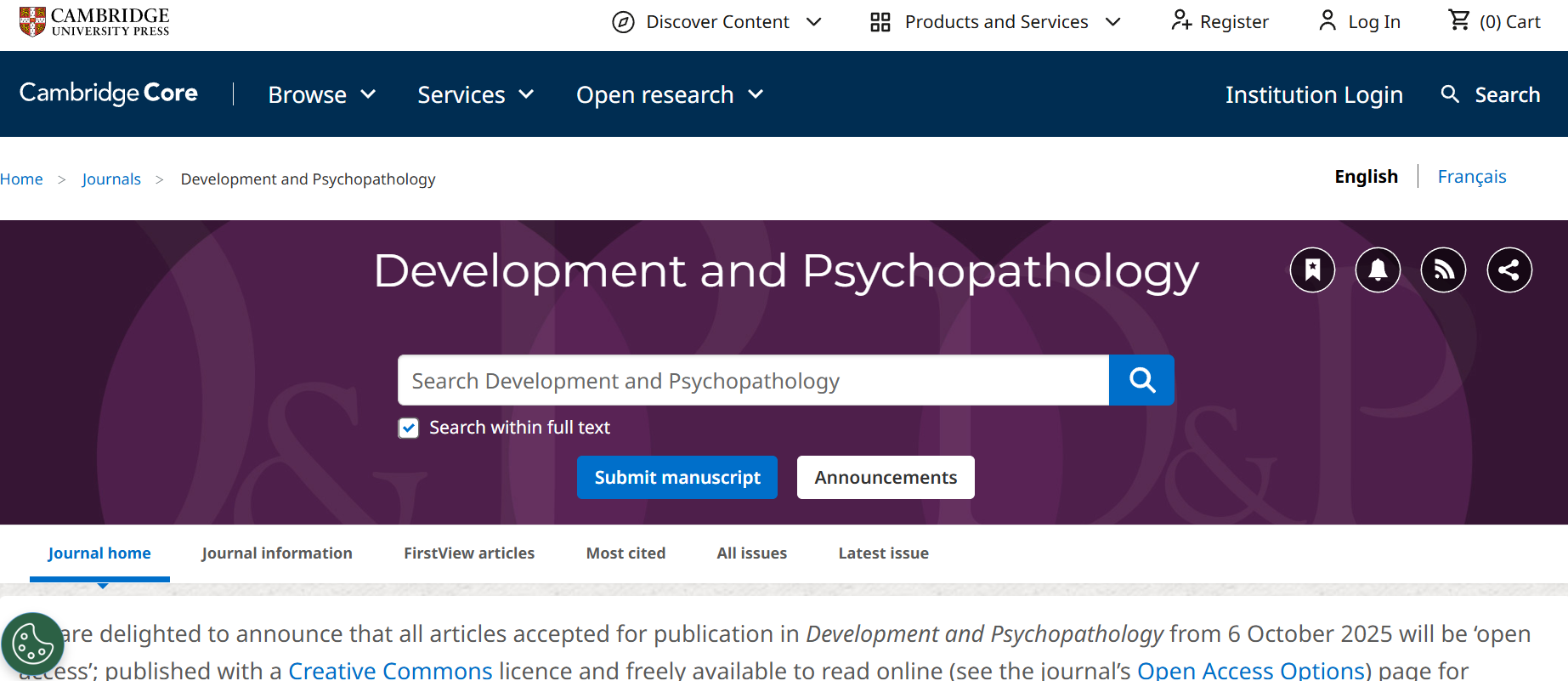Expand the Services dropdown menu
The image size is (1568, 681).
click(x=475, y=94)
